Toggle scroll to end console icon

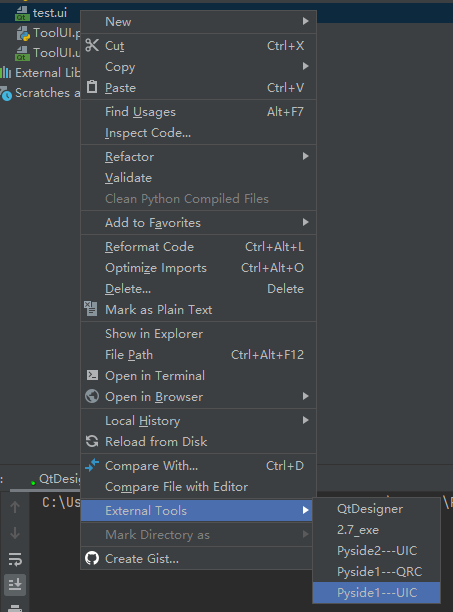pos(15,584)
